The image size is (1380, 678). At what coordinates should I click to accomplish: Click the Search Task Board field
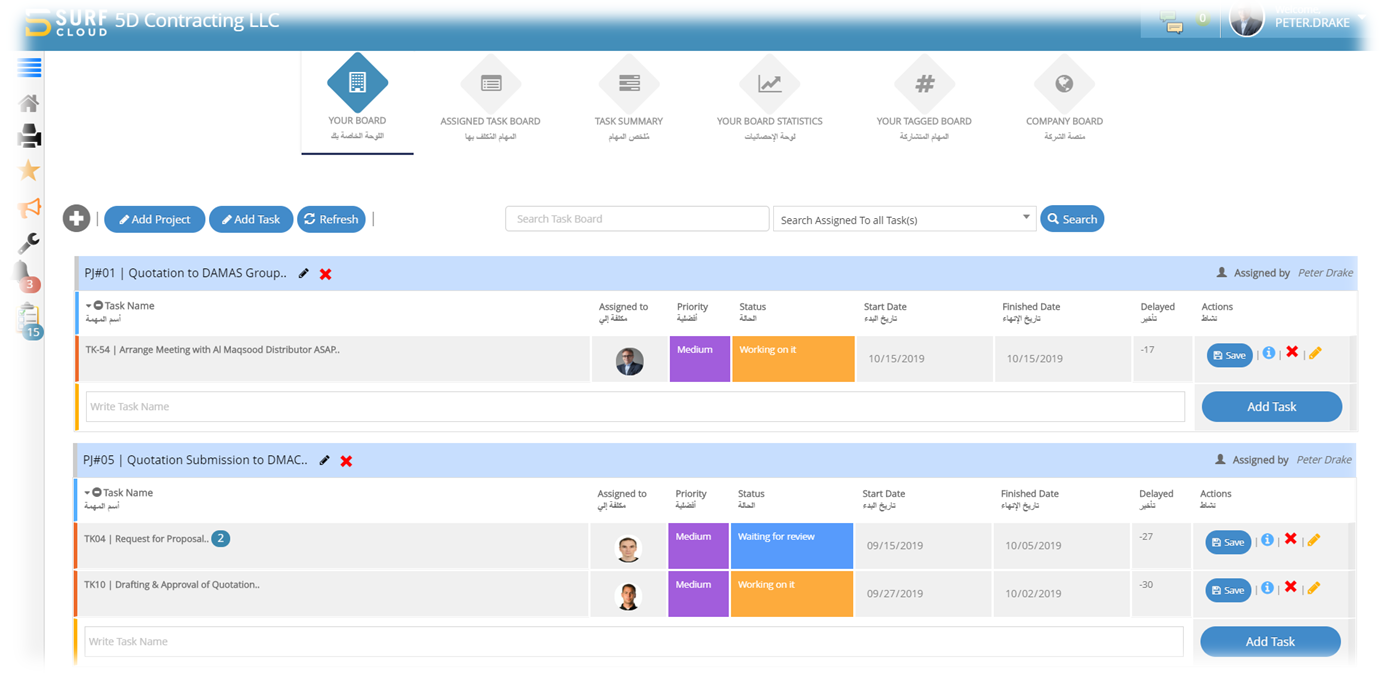point(637,219)
